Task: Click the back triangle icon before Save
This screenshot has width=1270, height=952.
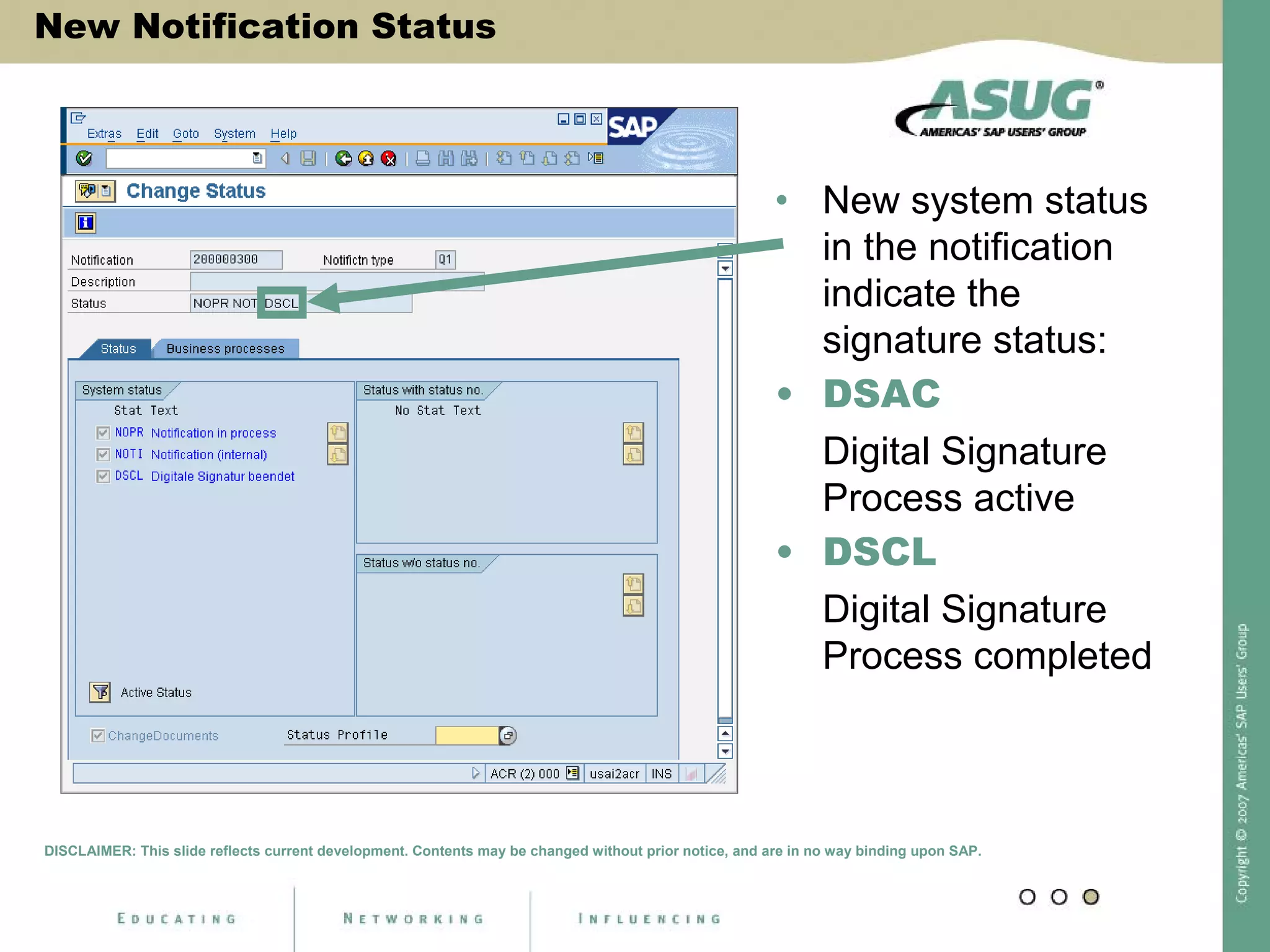Action: point(285,159)
